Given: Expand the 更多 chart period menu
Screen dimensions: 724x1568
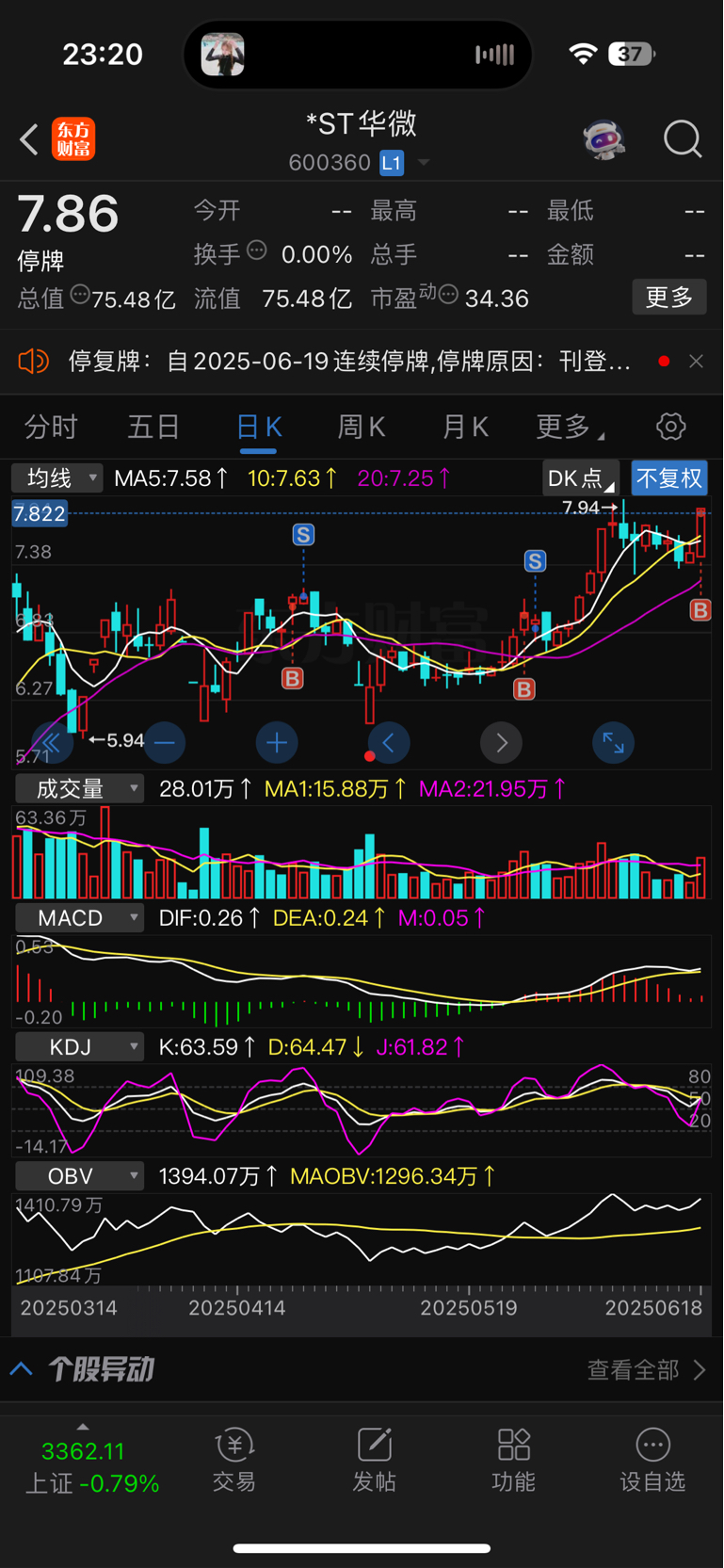Looking at the screenshot, I should point(569,427).
